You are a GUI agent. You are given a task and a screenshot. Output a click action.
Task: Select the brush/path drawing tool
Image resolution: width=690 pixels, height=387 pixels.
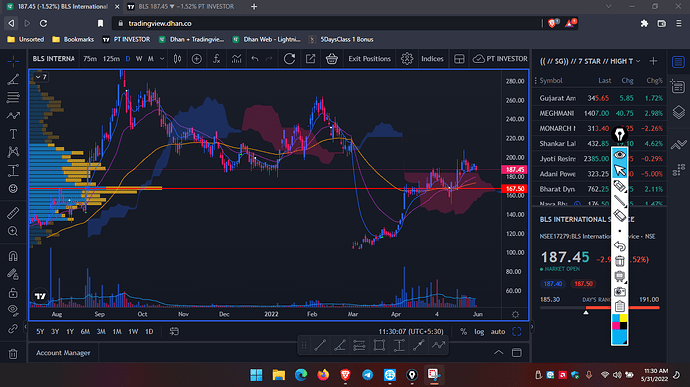(x=13, y=115)
